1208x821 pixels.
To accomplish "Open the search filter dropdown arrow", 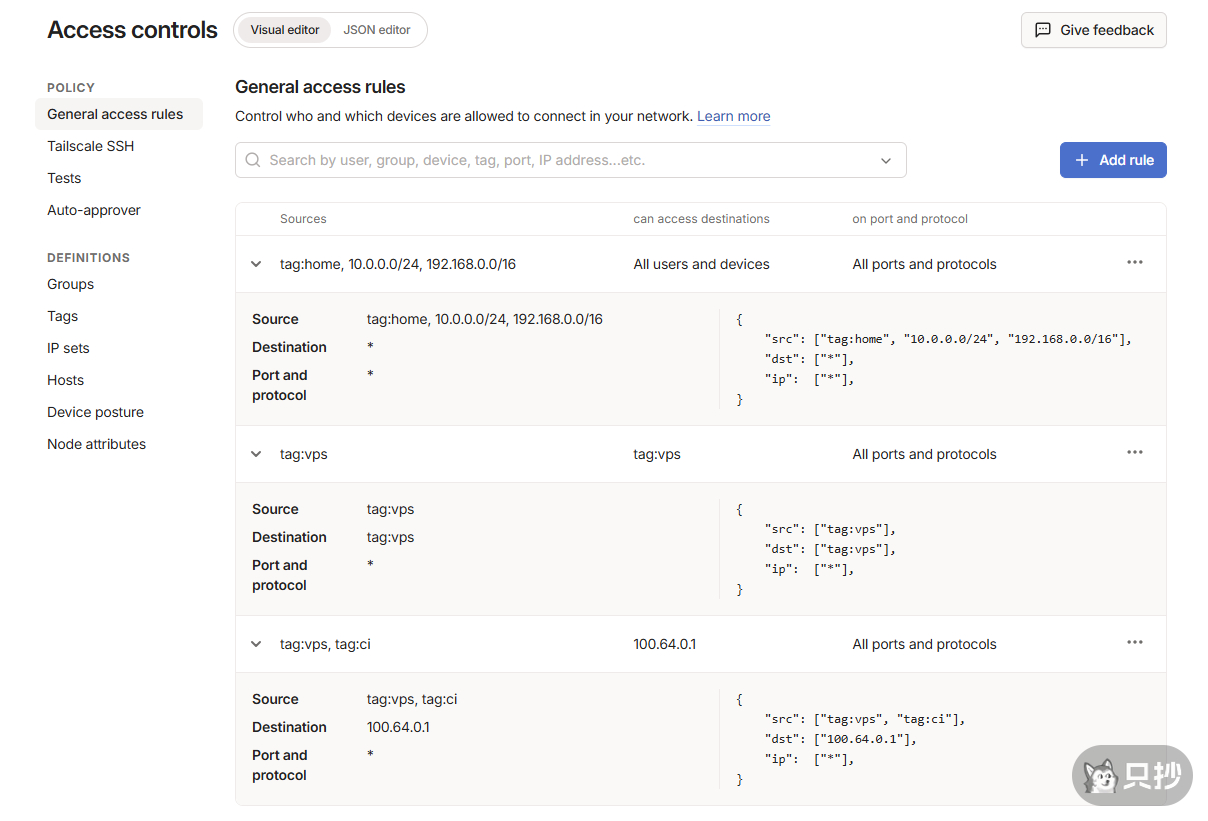I will point(885,161).
